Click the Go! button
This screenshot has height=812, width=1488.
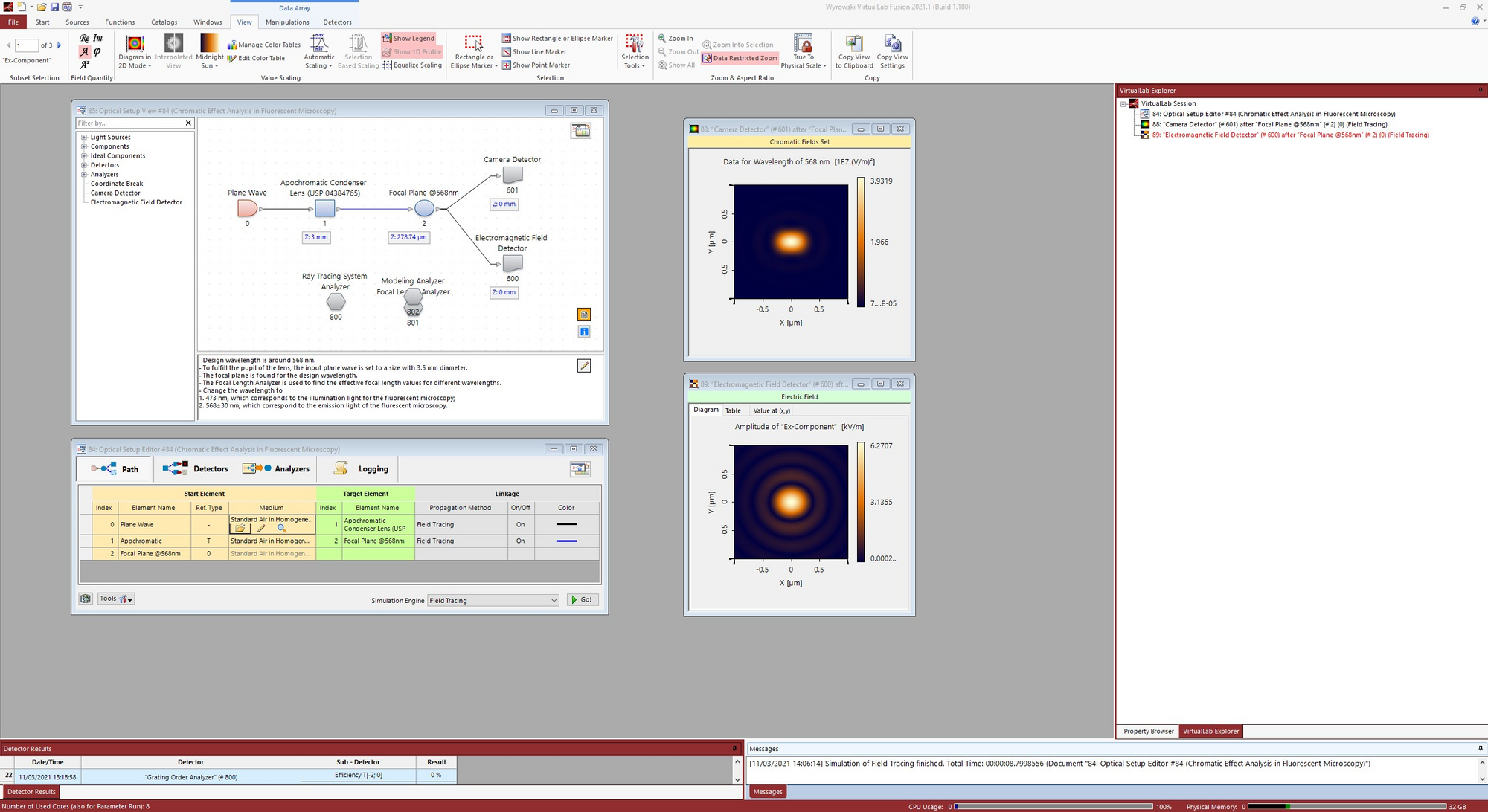[x=583, y=600]
